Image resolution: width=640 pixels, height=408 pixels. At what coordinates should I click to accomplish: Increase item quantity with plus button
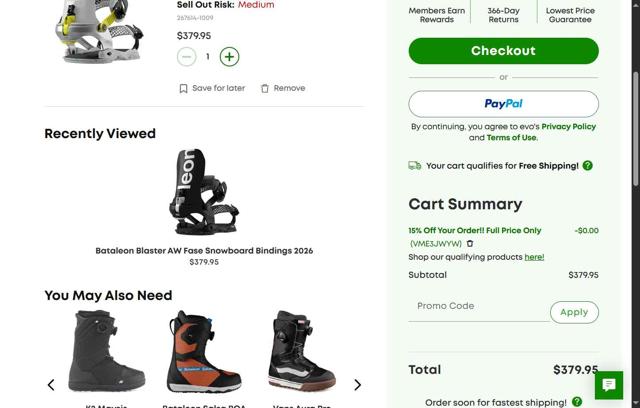click(229, 57)
